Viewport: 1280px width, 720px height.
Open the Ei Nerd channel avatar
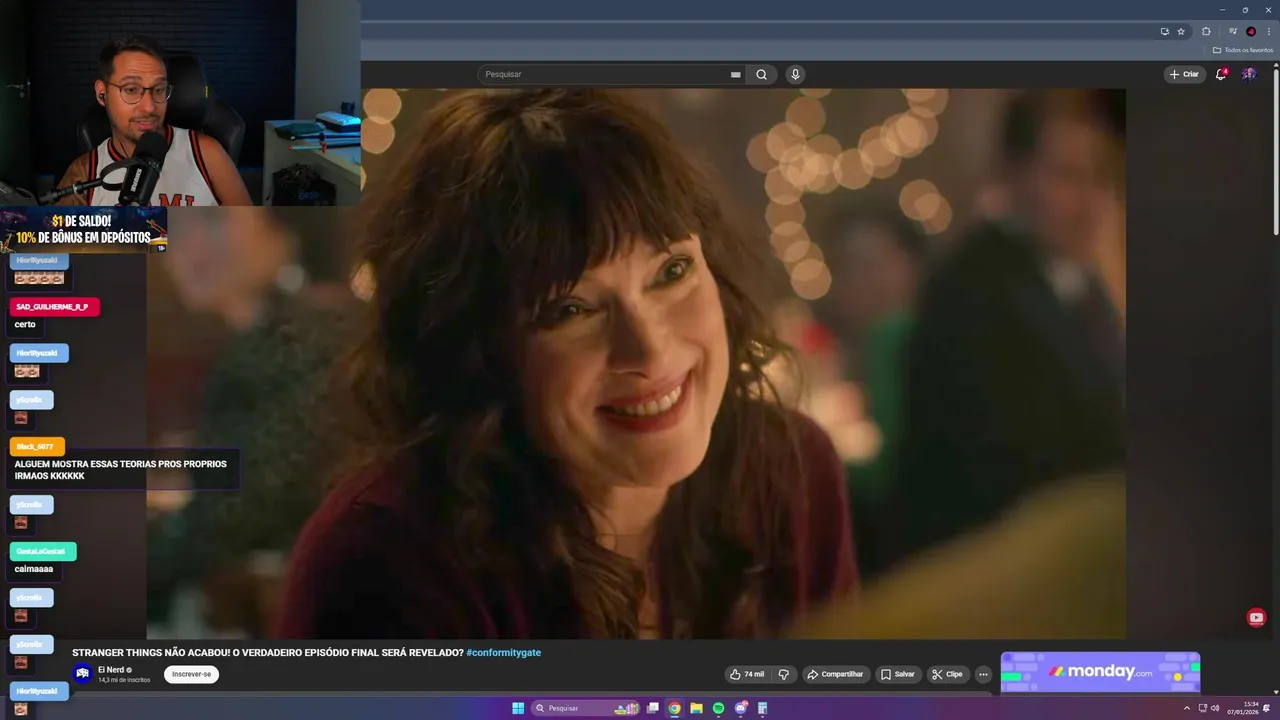83,674
